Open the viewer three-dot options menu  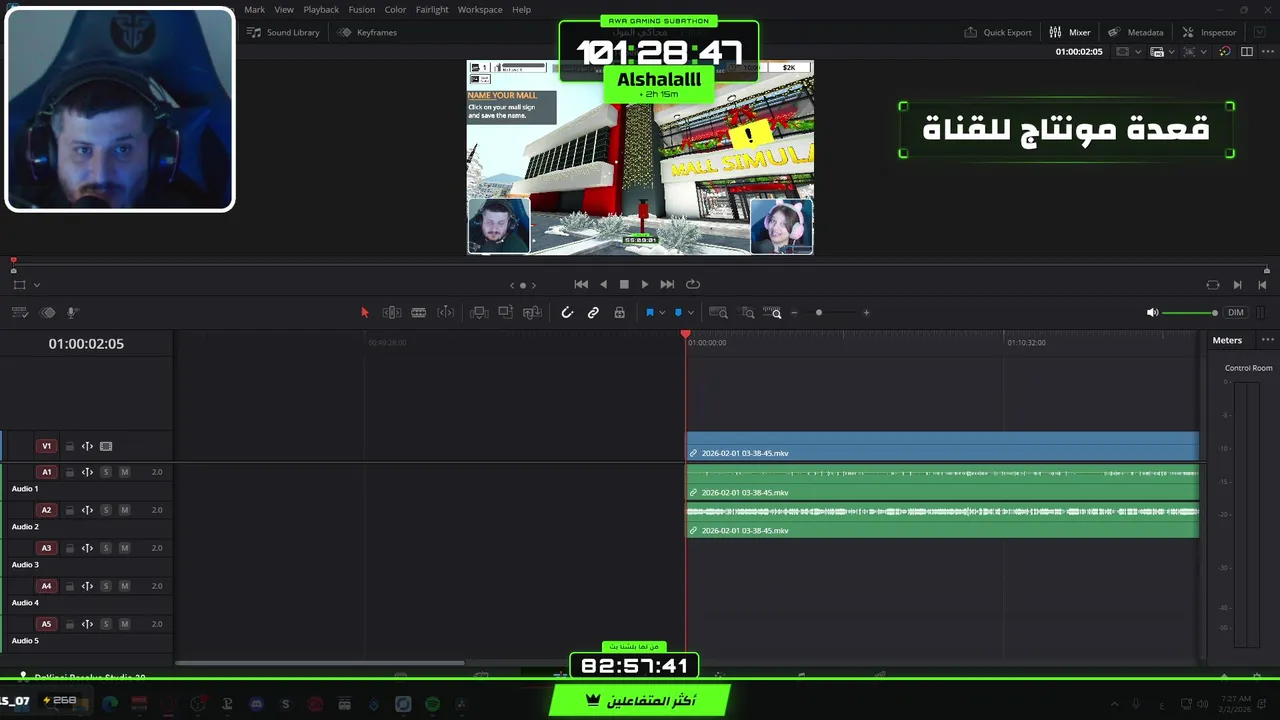[1268, 52]
